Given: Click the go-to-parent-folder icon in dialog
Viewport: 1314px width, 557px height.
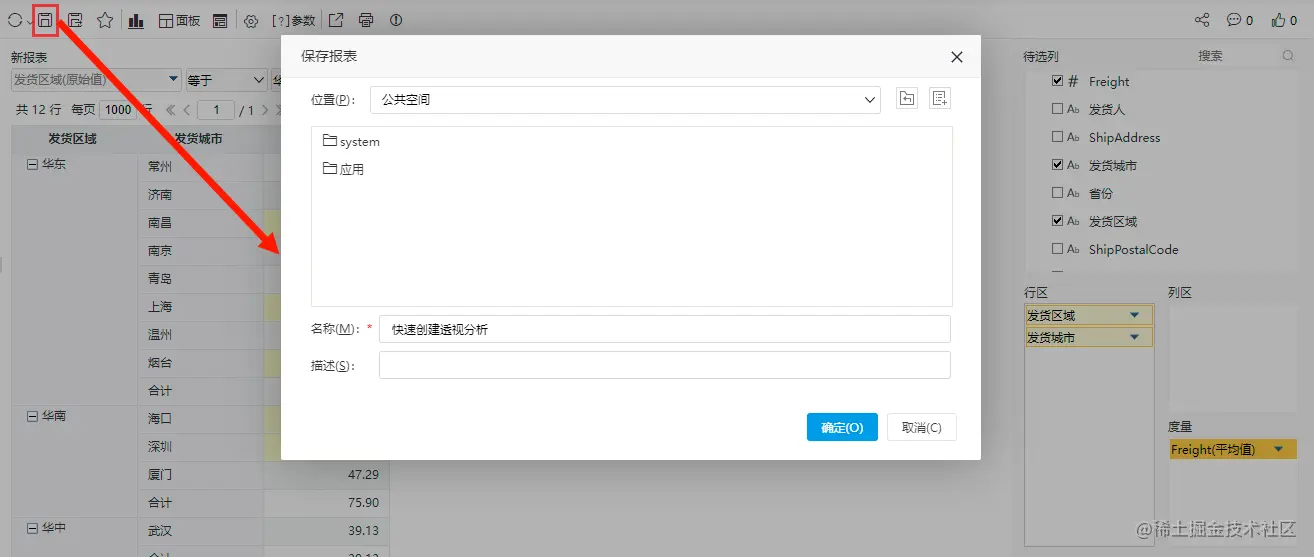Looking at the screenshot, I should pyautogui.click(x=906, y=98).
